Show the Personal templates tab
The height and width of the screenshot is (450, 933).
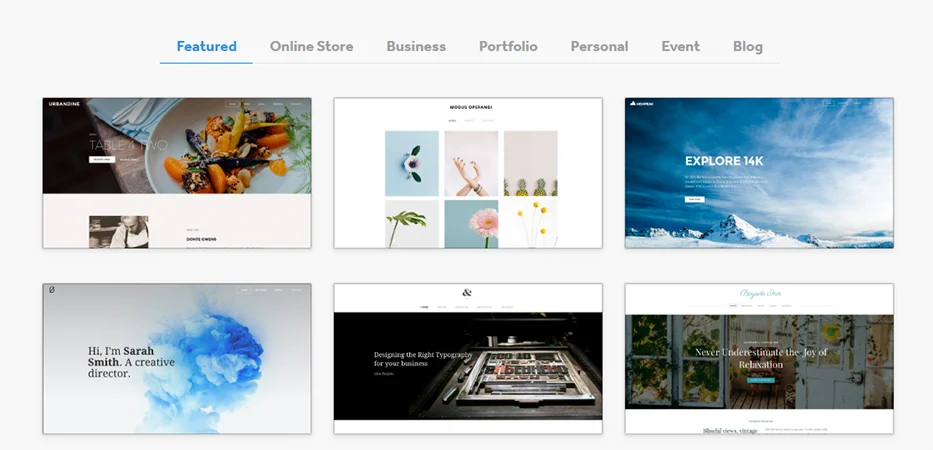pos(599,46)
